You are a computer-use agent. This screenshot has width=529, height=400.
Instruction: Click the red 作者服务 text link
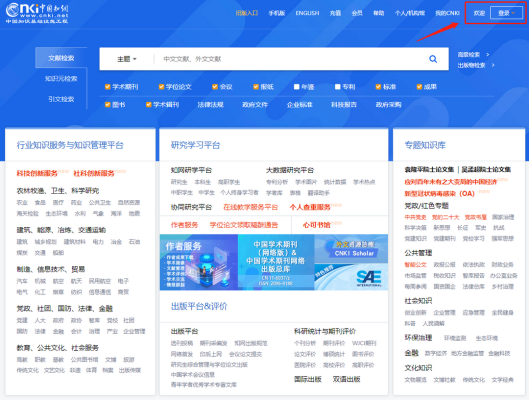click(x=185, y=225)
